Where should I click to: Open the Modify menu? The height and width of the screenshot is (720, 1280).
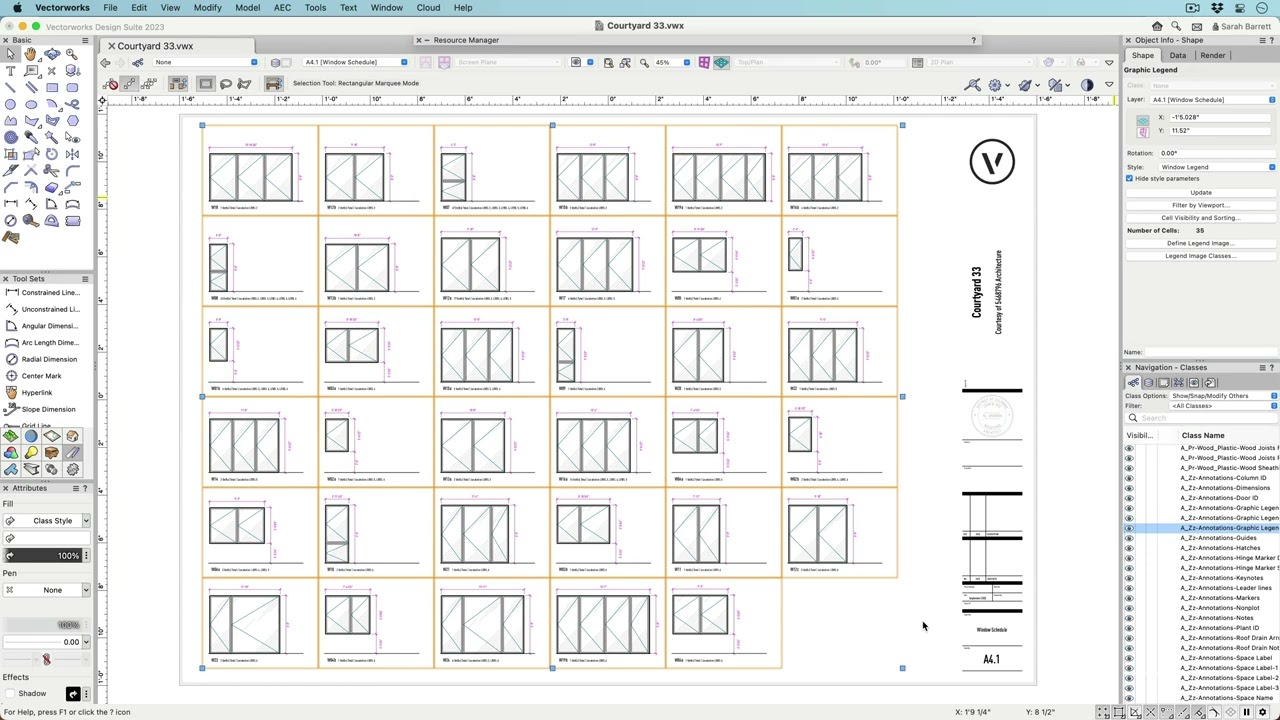click(x=208, y=8)
